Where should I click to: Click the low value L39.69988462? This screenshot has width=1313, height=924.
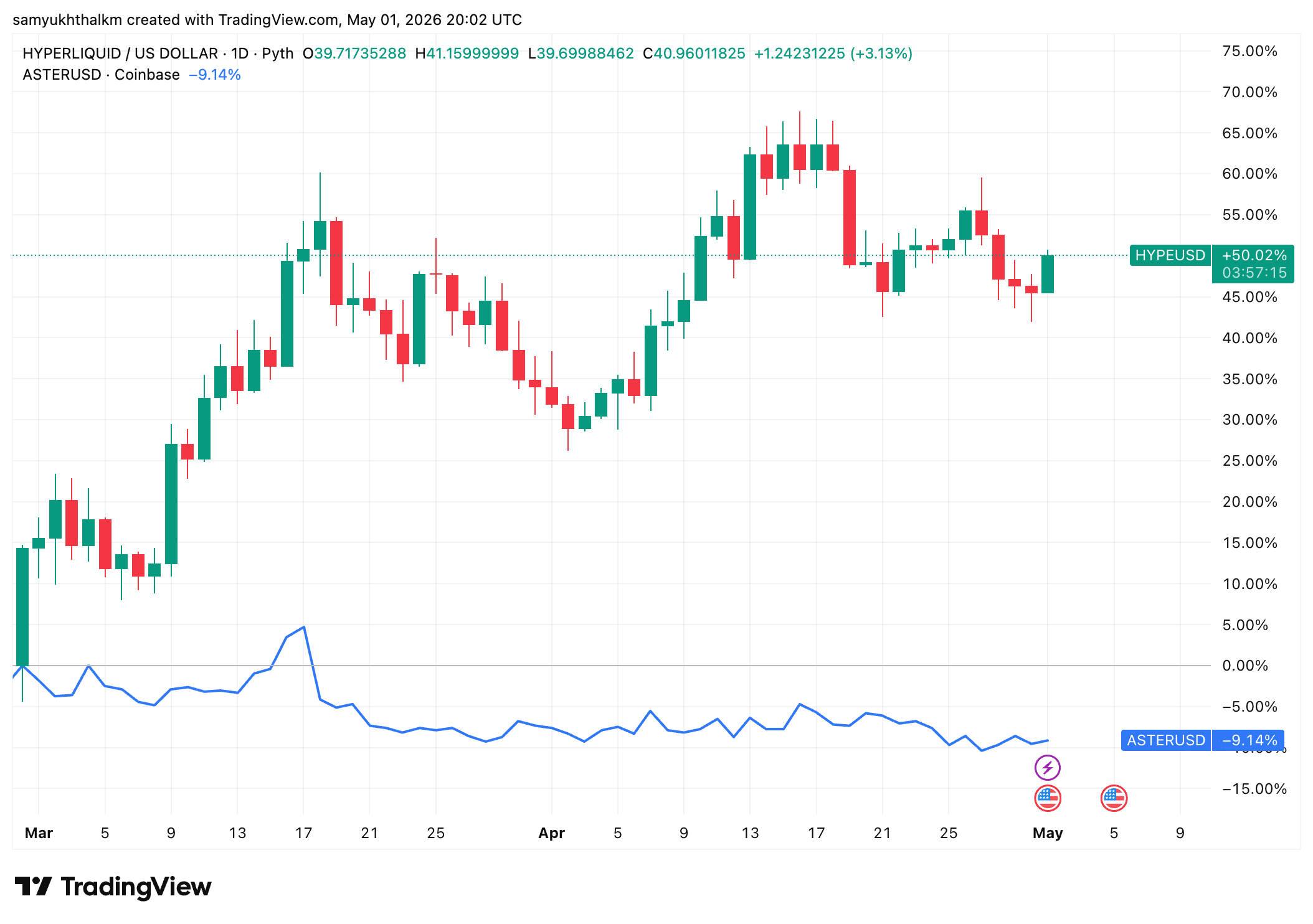pyautogui.click(x=581, y=54)
